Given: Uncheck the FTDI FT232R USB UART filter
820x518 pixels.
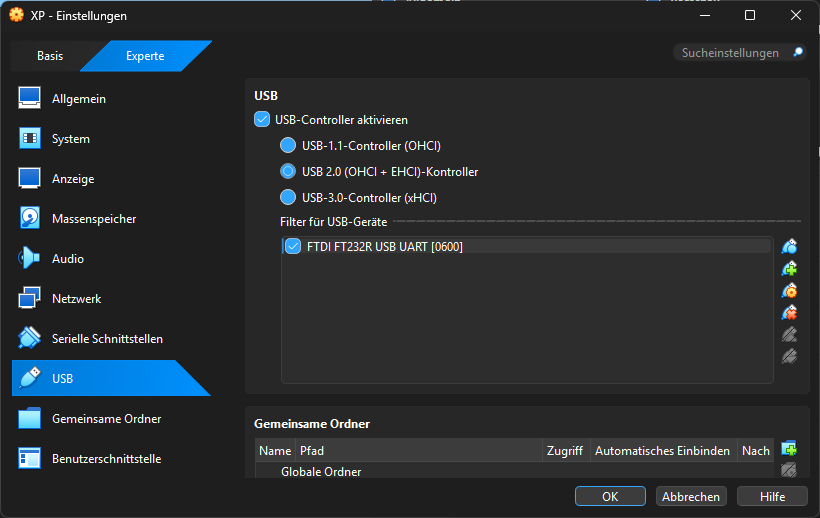Looking at the screenshot, I should (293, 247).
